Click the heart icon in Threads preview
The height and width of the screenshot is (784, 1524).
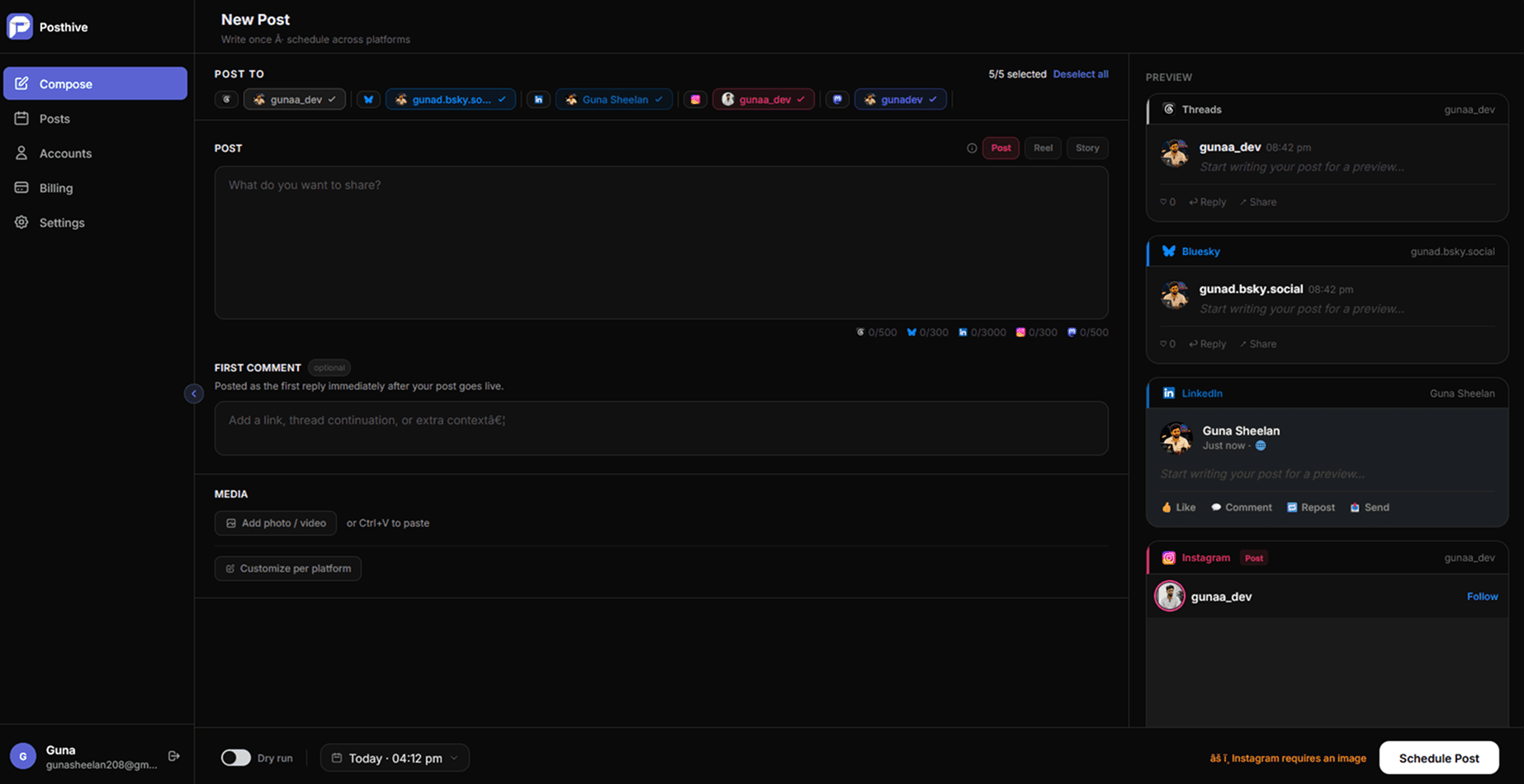coord(1163,202)
